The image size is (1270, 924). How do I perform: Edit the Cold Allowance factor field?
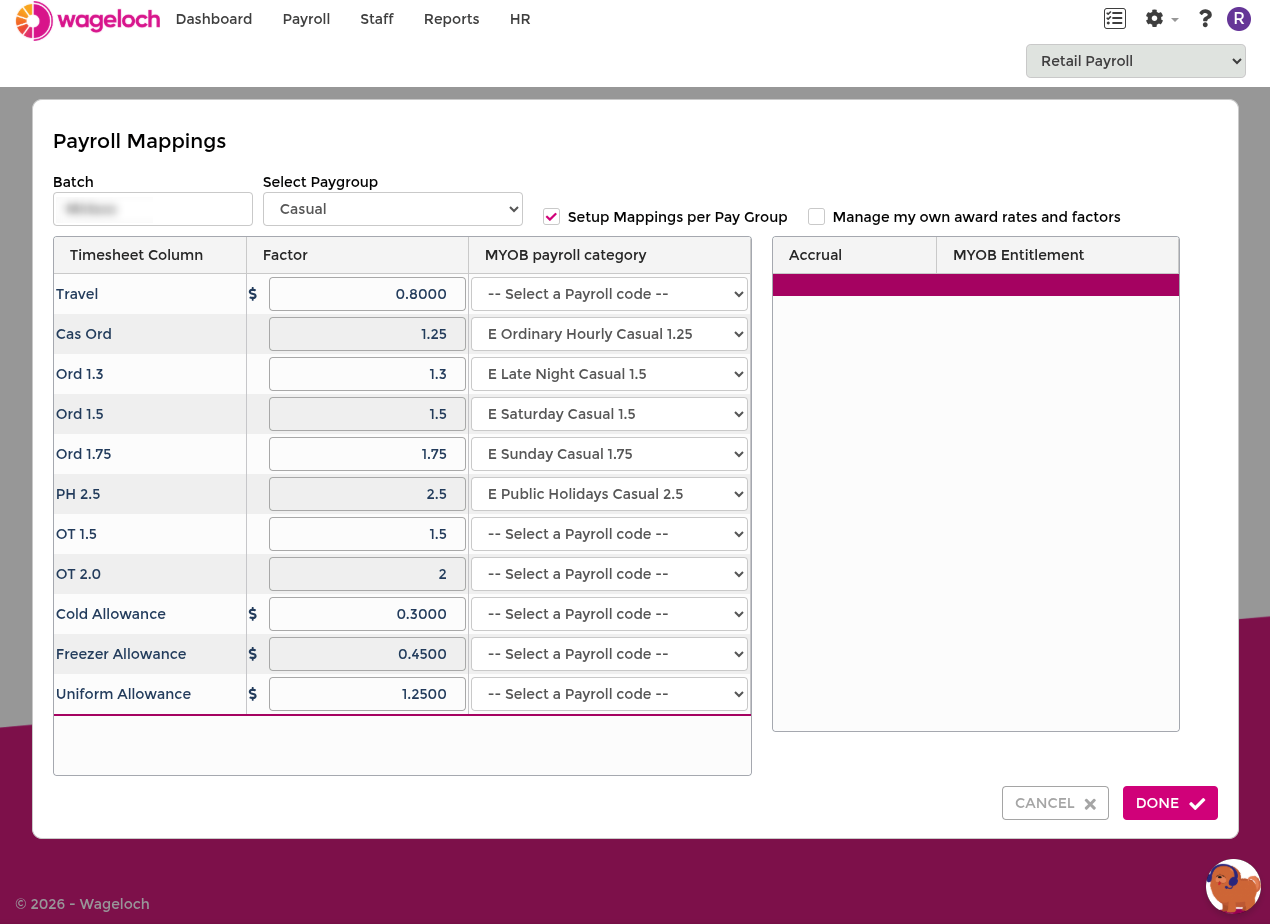pyautogui.click(x=367, y=614)
